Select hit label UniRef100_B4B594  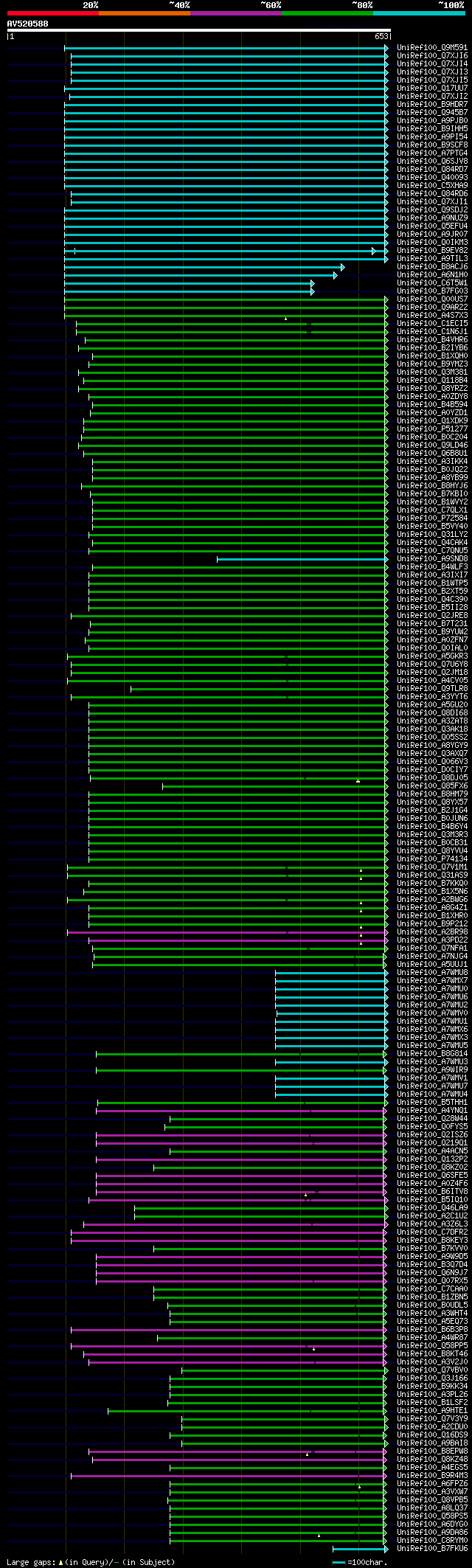[x=432, y=405]
